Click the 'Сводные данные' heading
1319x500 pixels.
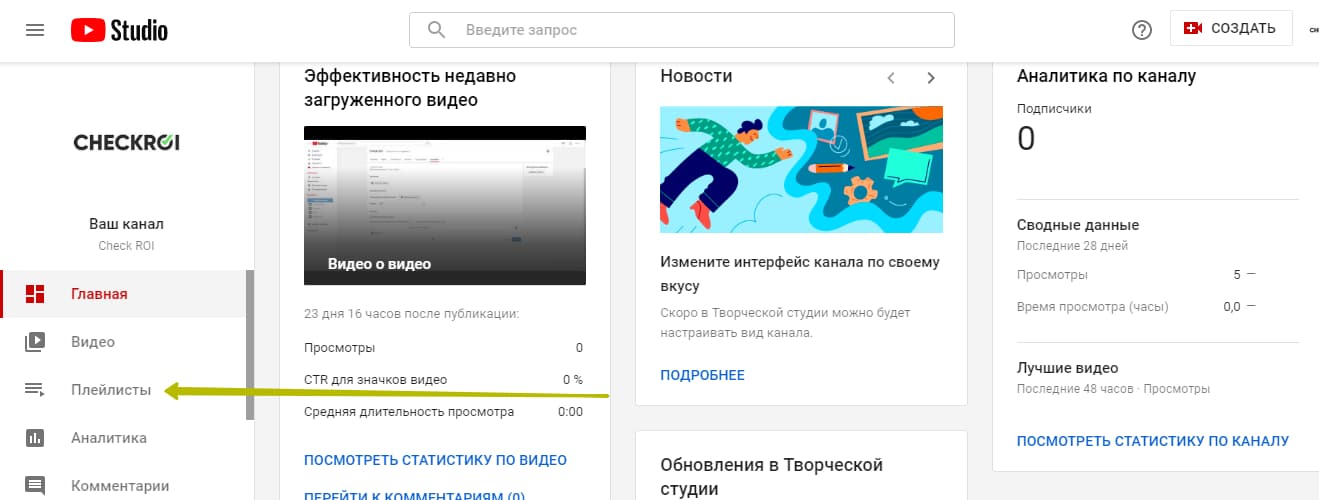pos(1078,225)
